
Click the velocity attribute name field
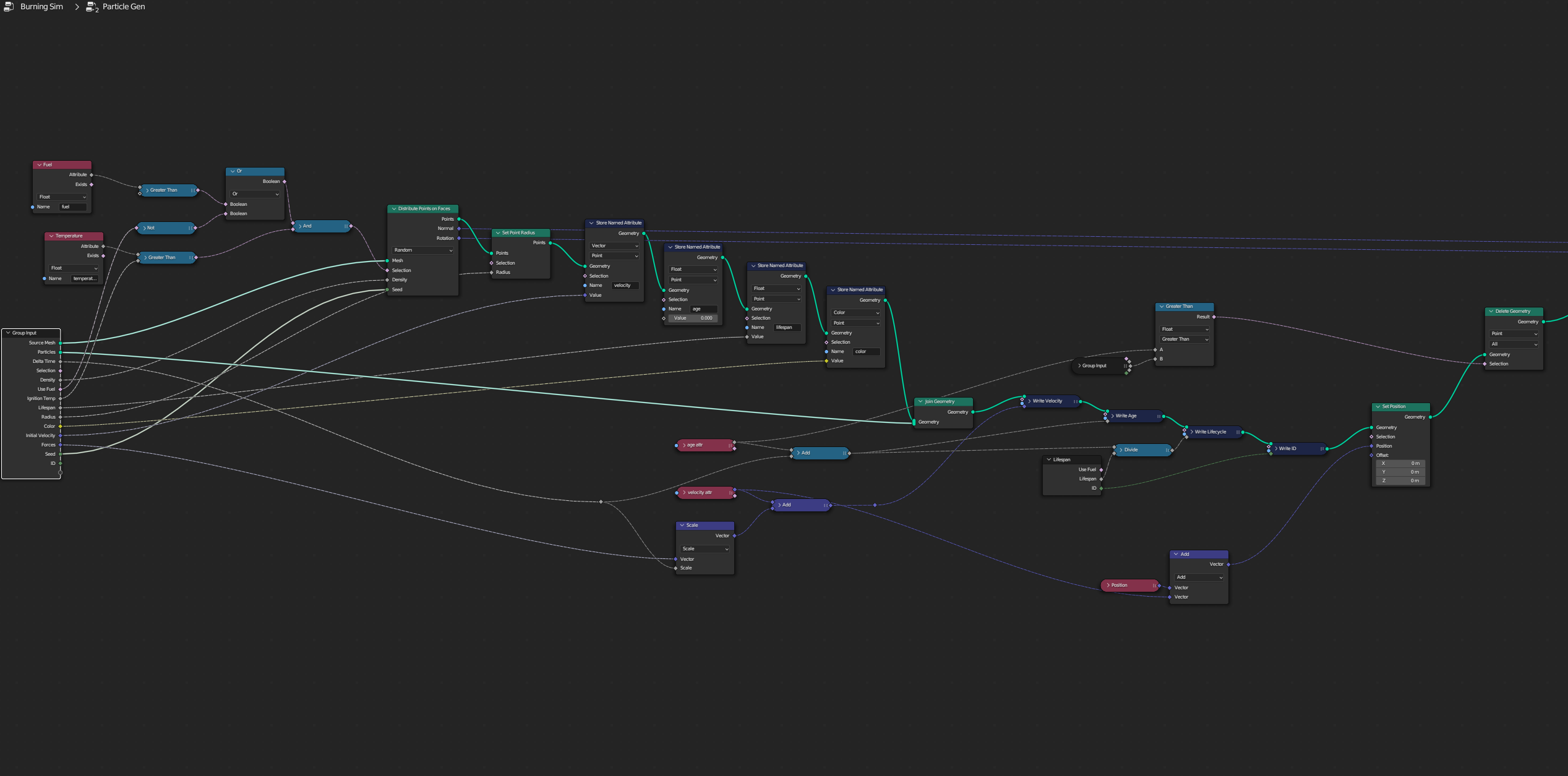625,286
